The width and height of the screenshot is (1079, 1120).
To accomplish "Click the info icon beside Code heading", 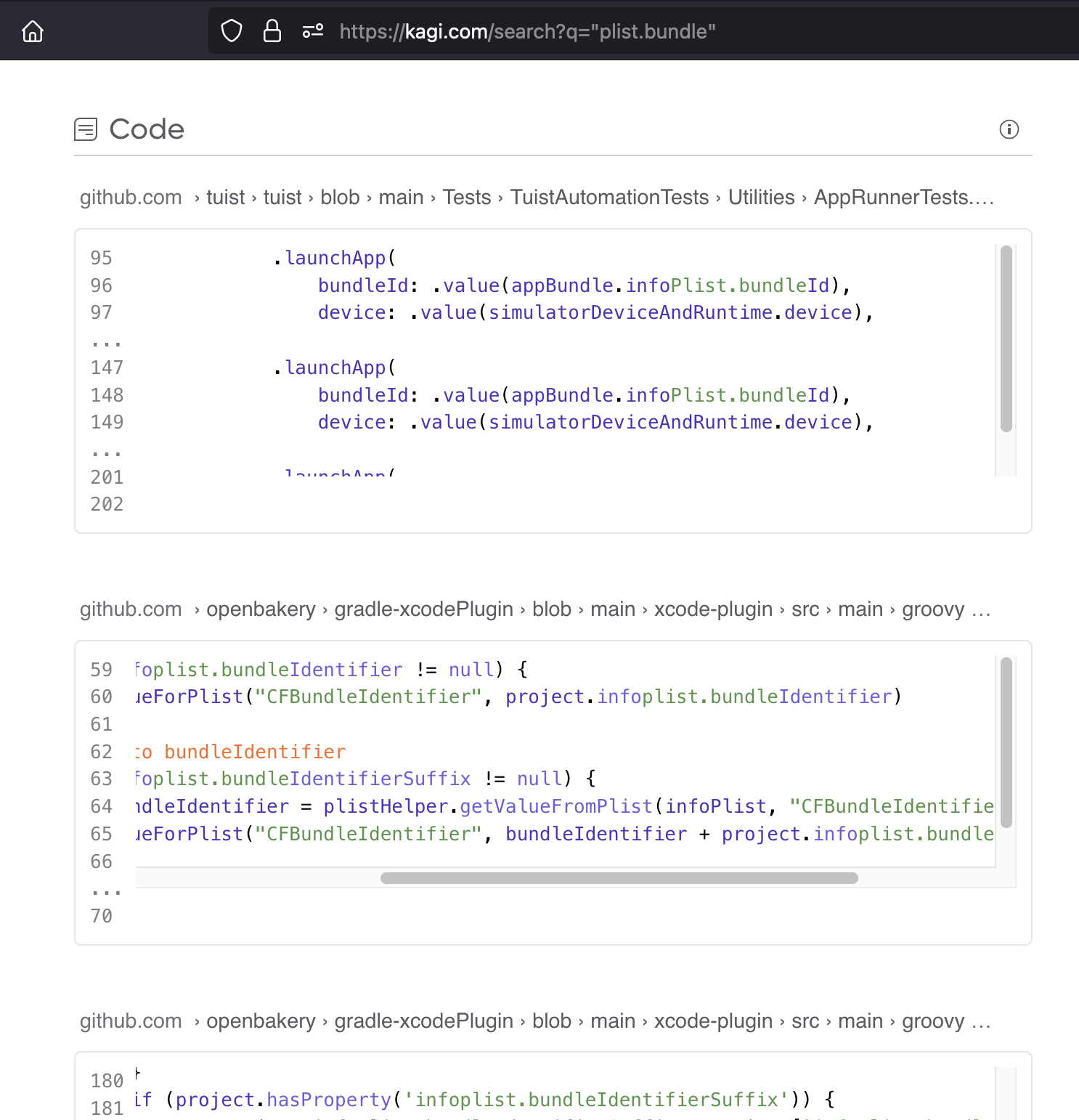I will [1009, 129].
